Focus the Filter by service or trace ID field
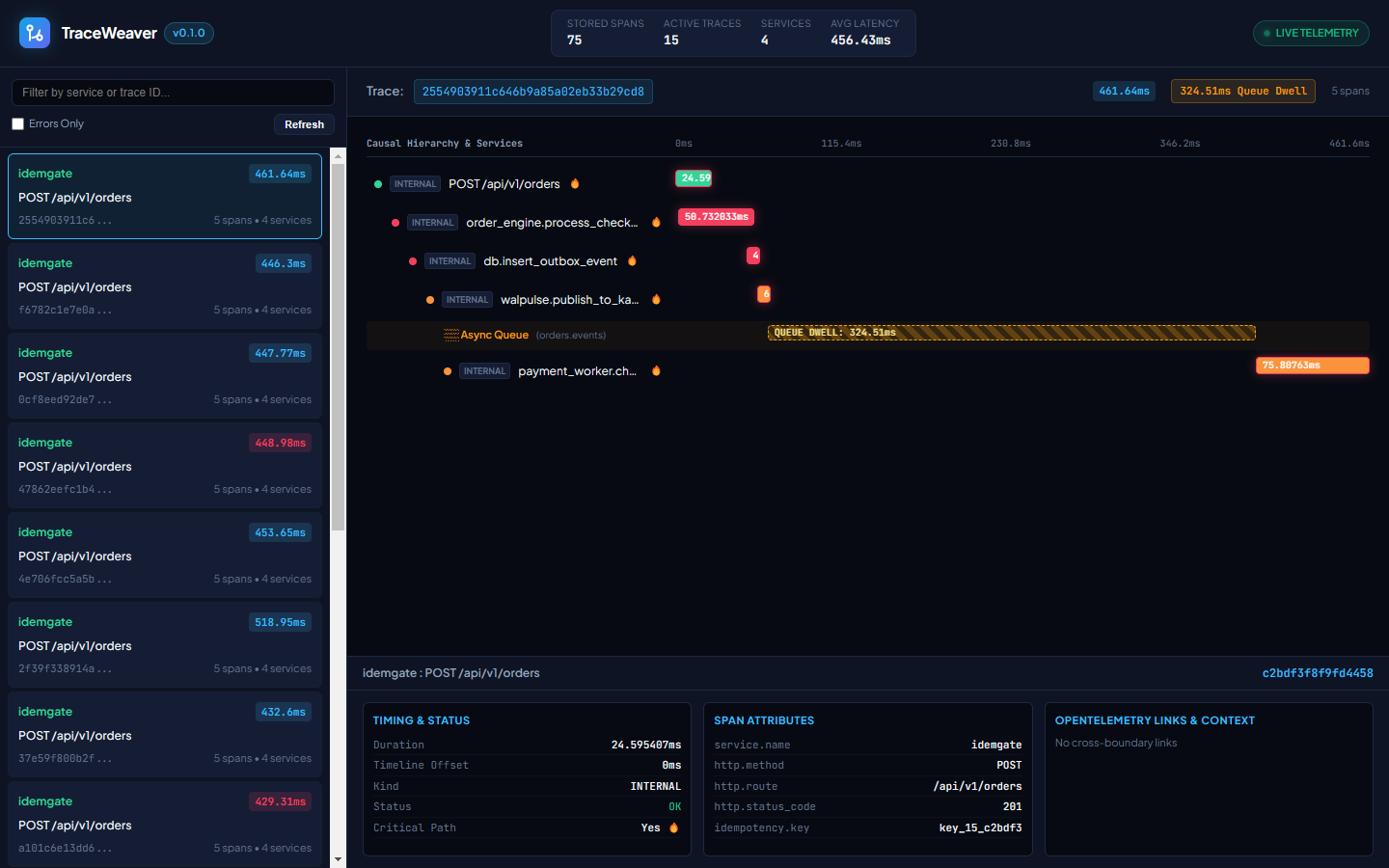This screenshot has width=1389, height=868. [173, 93]
